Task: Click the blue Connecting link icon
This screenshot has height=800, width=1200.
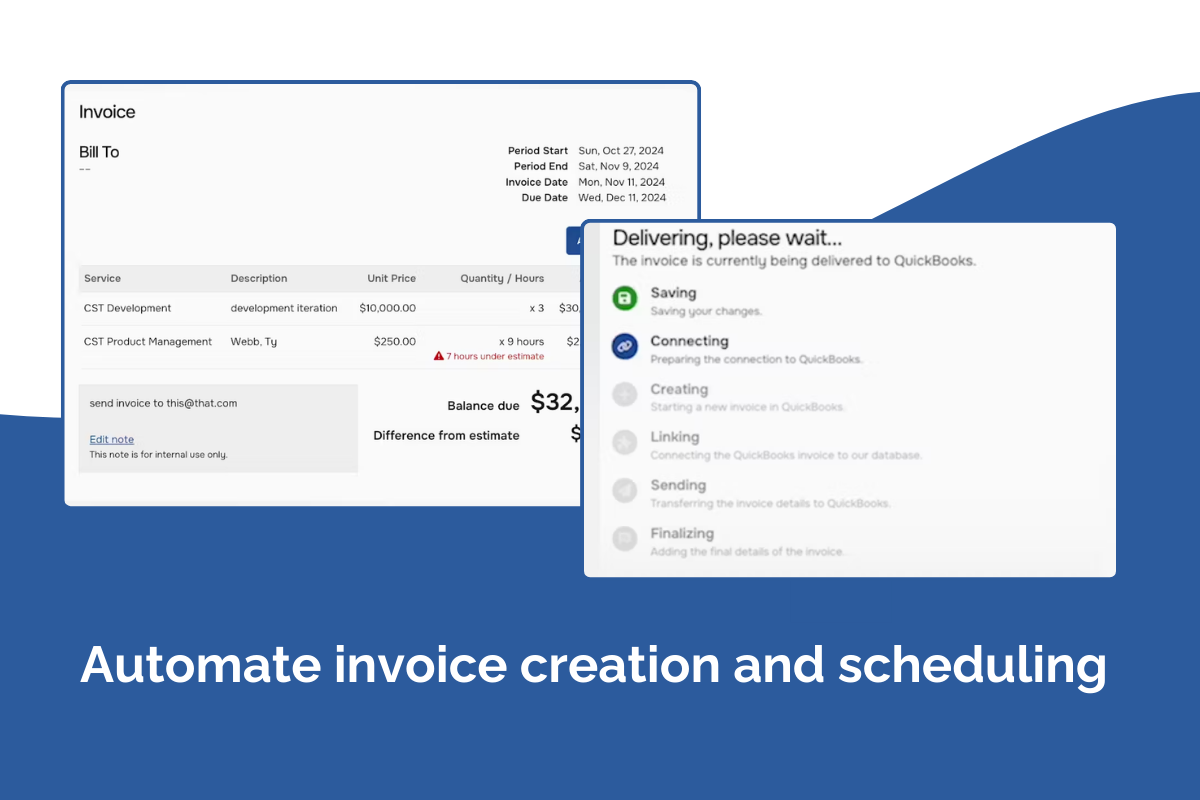Action: click(625, 347)
